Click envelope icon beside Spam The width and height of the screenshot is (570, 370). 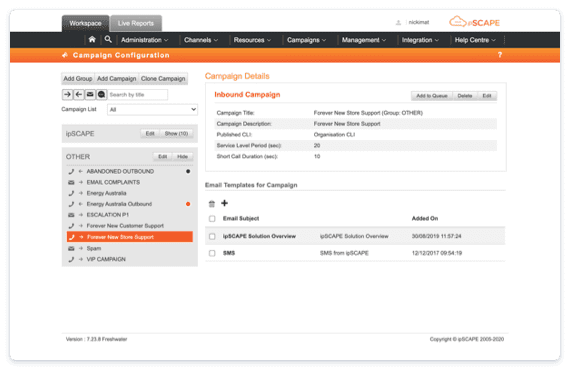tap(71, 248)
